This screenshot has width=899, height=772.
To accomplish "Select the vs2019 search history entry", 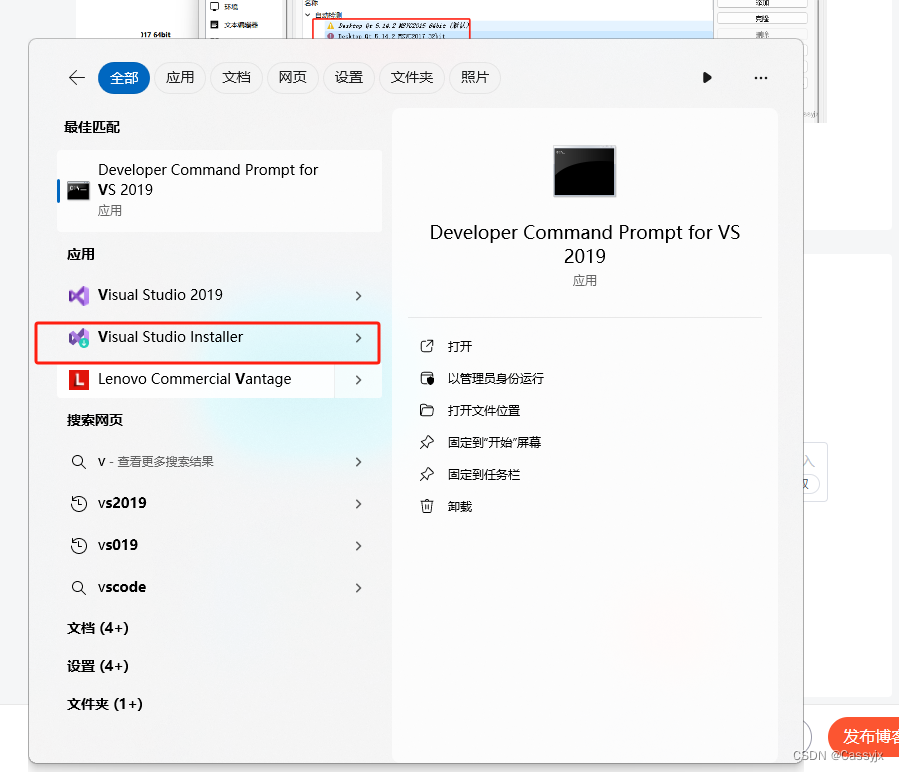I will (x=220, y=504).
